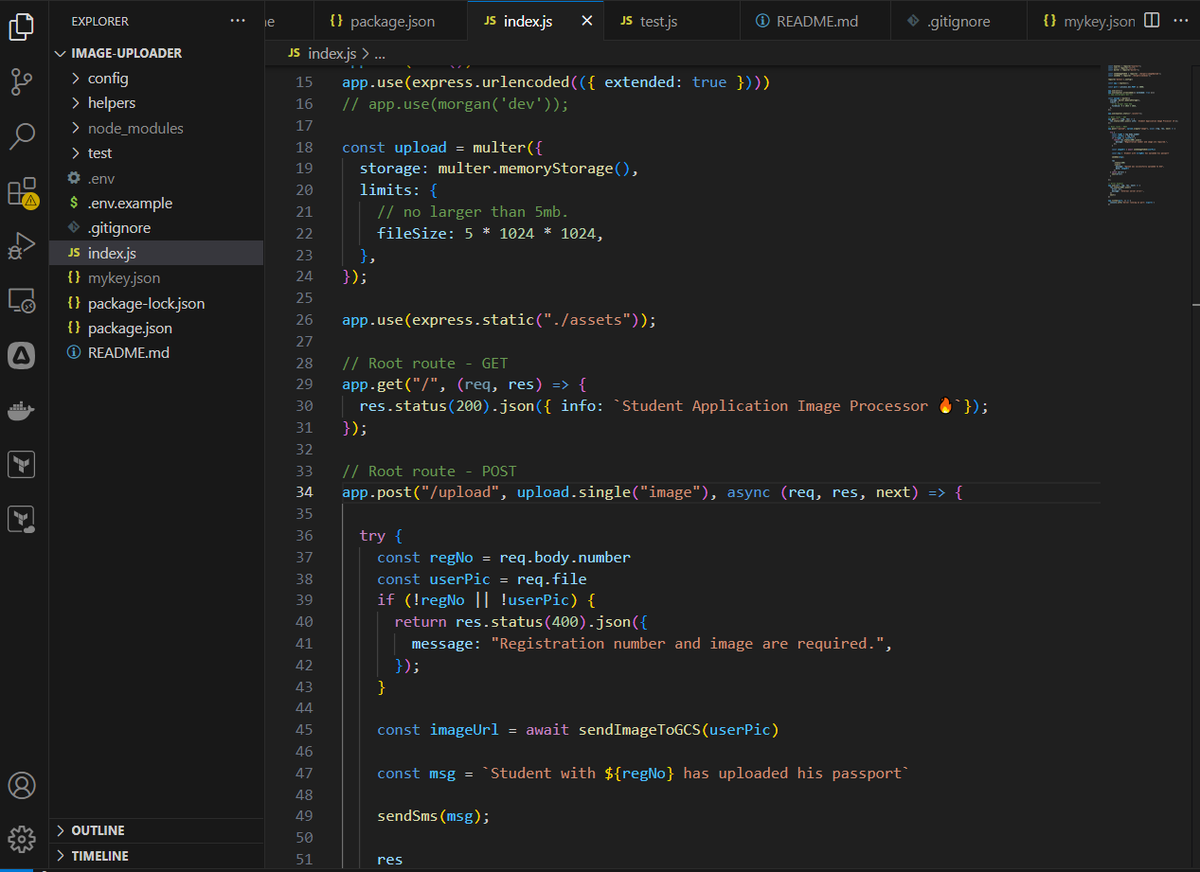Open mykey.json from the file tree
Viewport: 1200px width, 872px height.
(x=157, y=278)
